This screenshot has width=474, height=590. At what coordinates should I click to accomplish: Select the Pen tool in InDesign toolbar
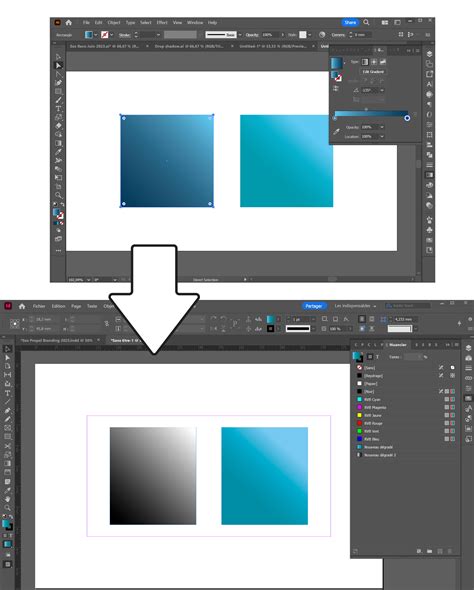pos(7,411)
